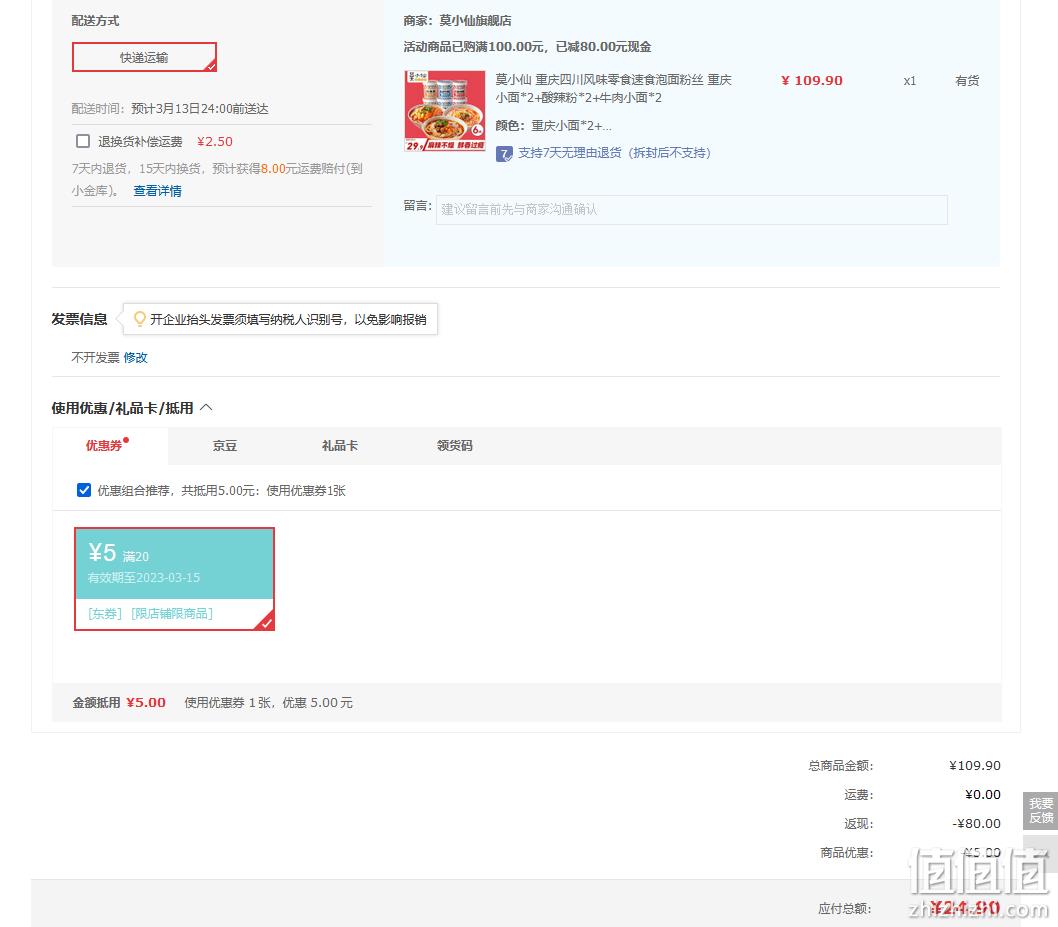The image size is (1058, 927).
Task: Click the 7-day return badge icon
Action: click(504, 154)
